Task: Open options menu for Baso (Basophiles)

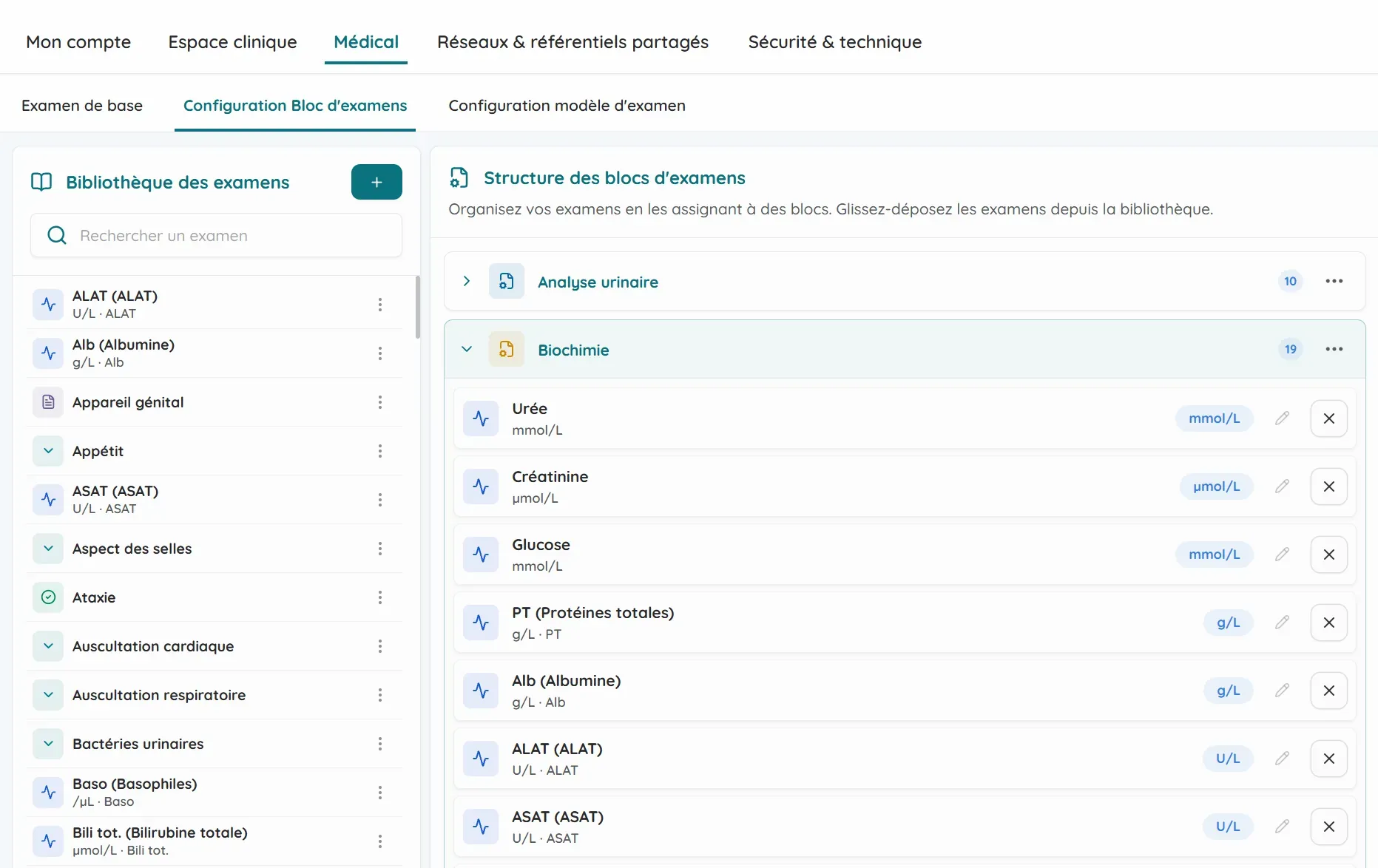Action: (x=380, y=793)
